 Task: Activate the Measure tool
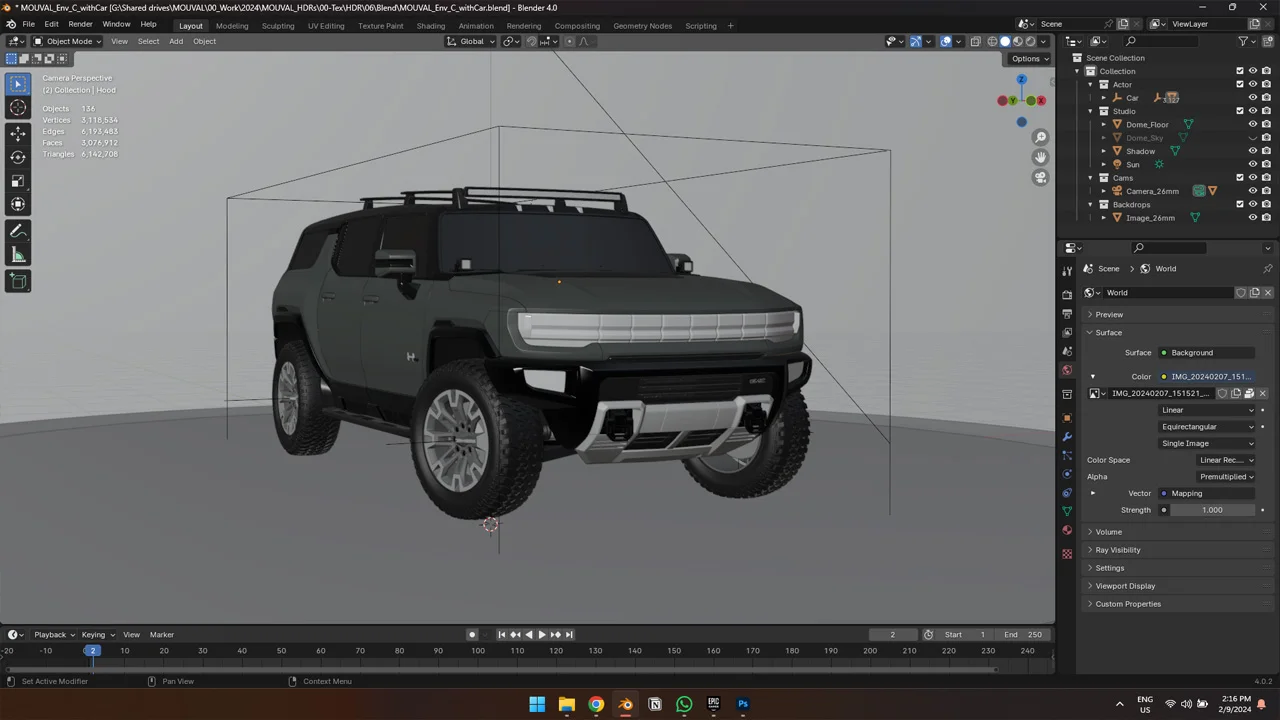pyautogui.click(x=17, y=255)
